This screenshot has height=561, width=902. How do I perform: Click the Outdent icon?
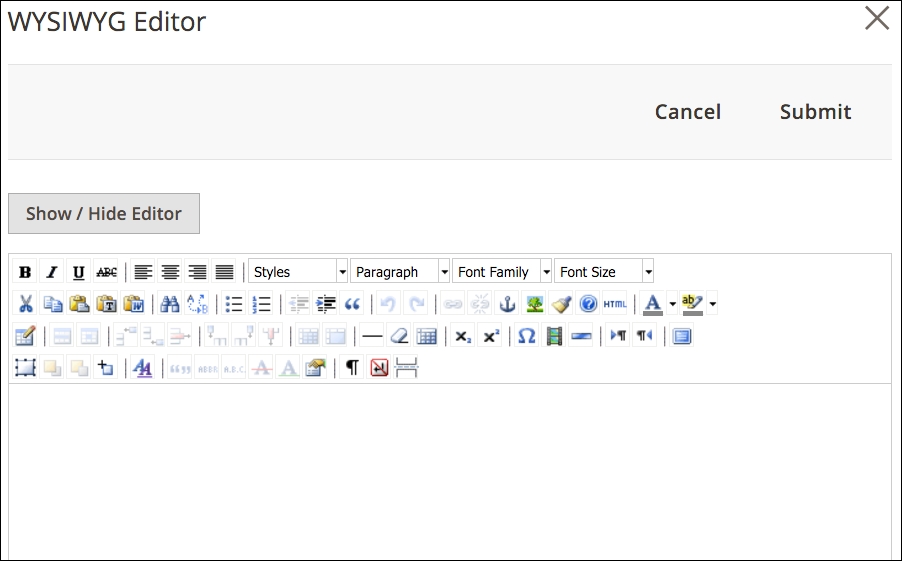click(299, 304)
